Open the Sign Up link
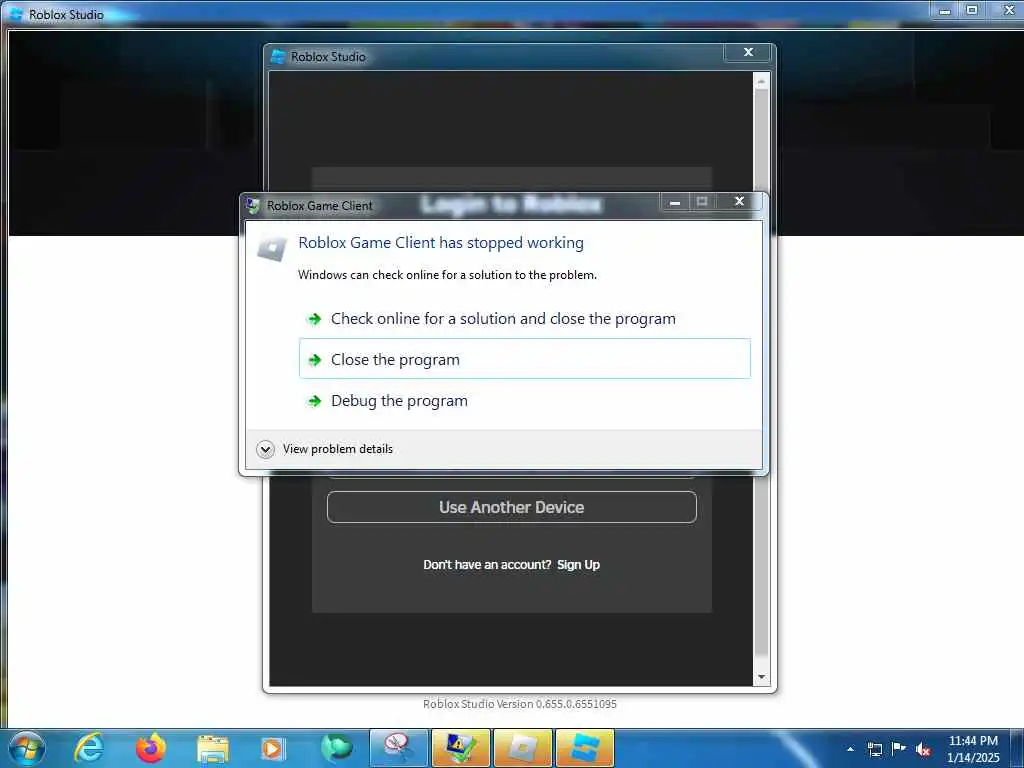The width and height of the screenshot is (1024, 768). pos(578,565)
